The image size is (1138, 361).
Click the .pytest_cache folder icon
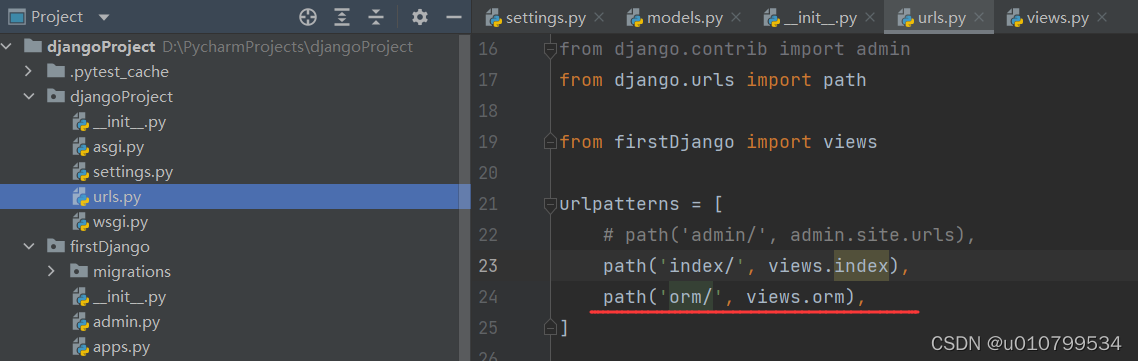55,72
